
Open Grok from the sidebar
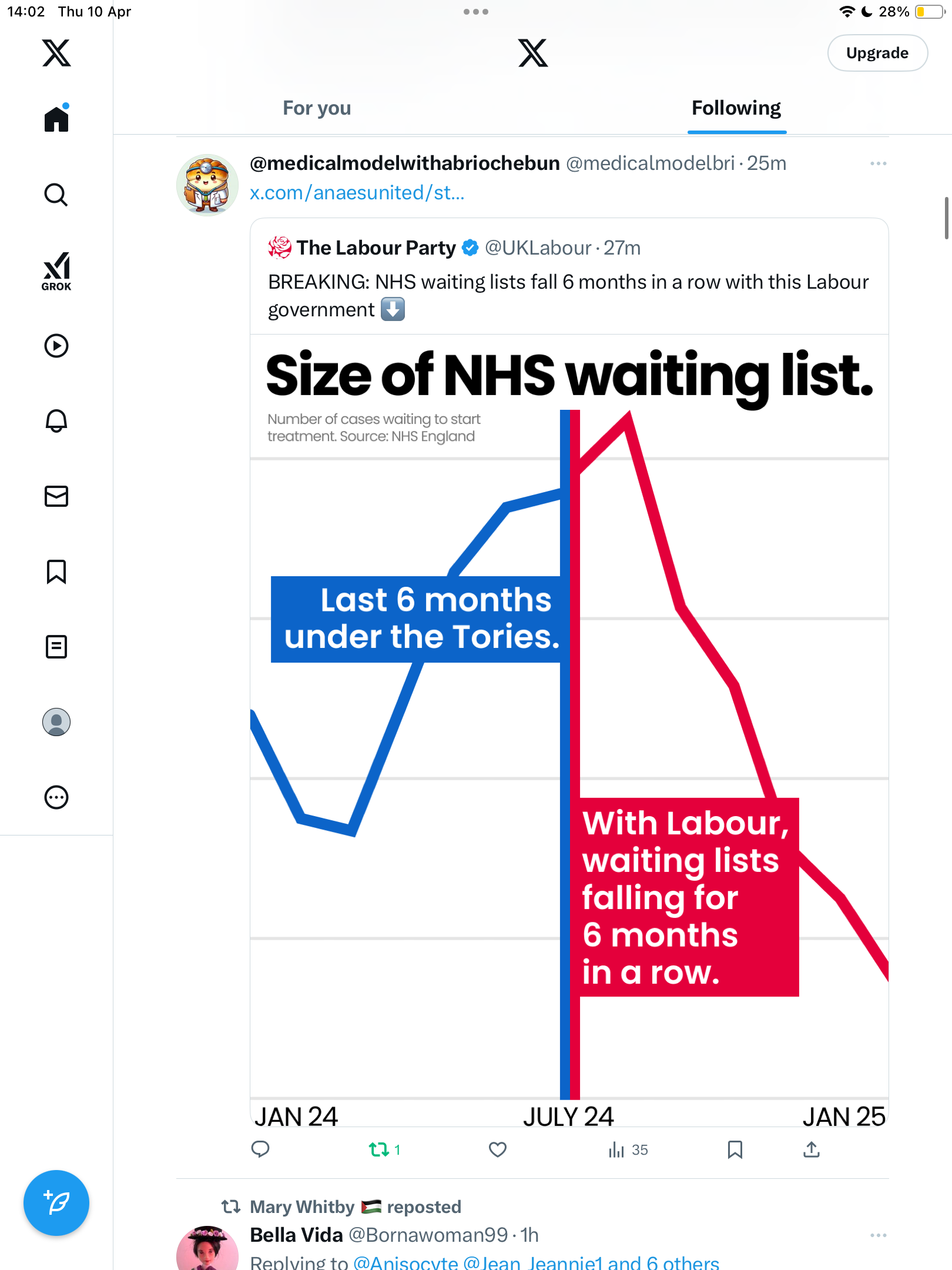click(56, 271)
